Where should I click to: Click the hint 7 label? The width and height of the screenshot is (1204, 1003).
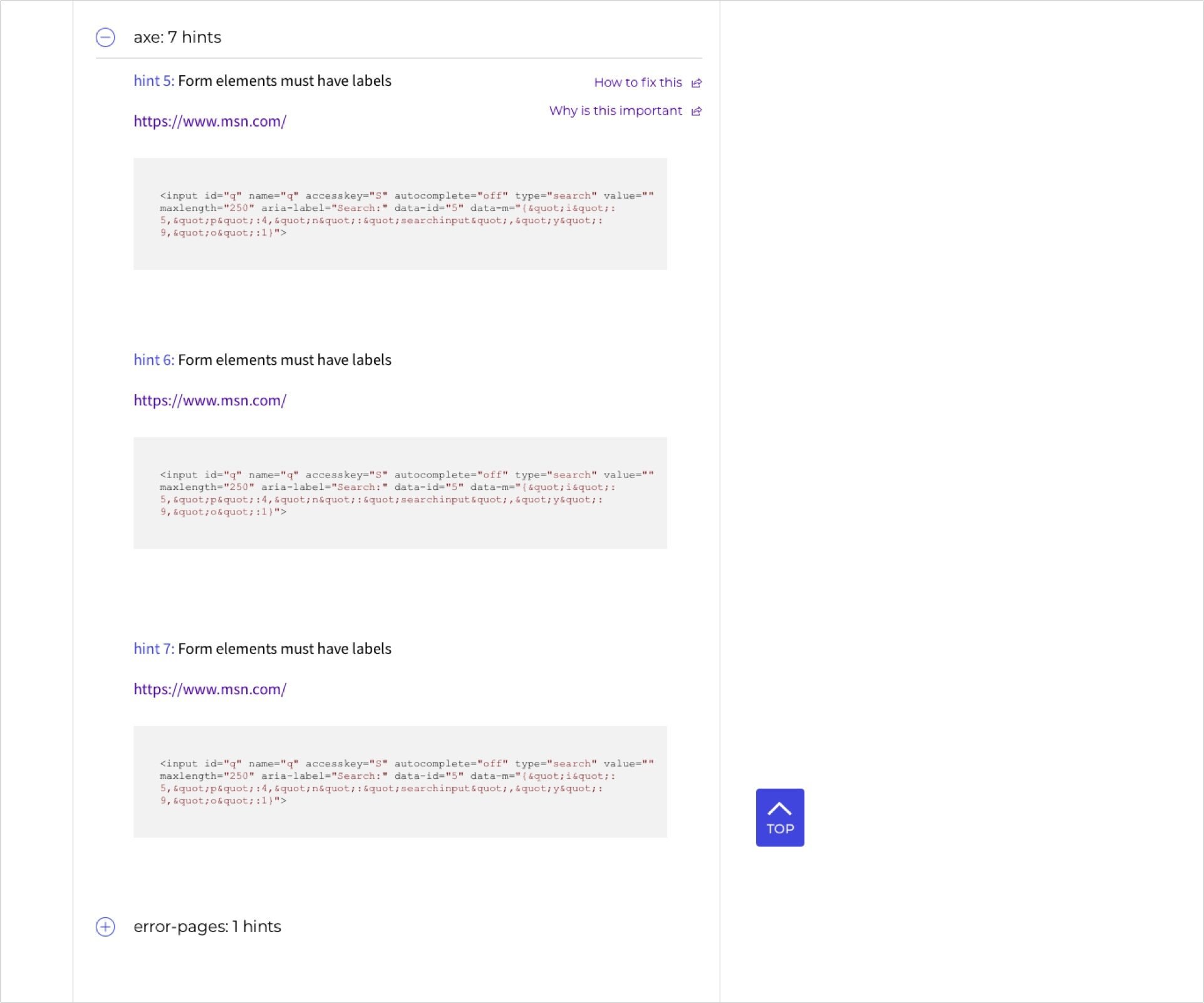point(154,649)
